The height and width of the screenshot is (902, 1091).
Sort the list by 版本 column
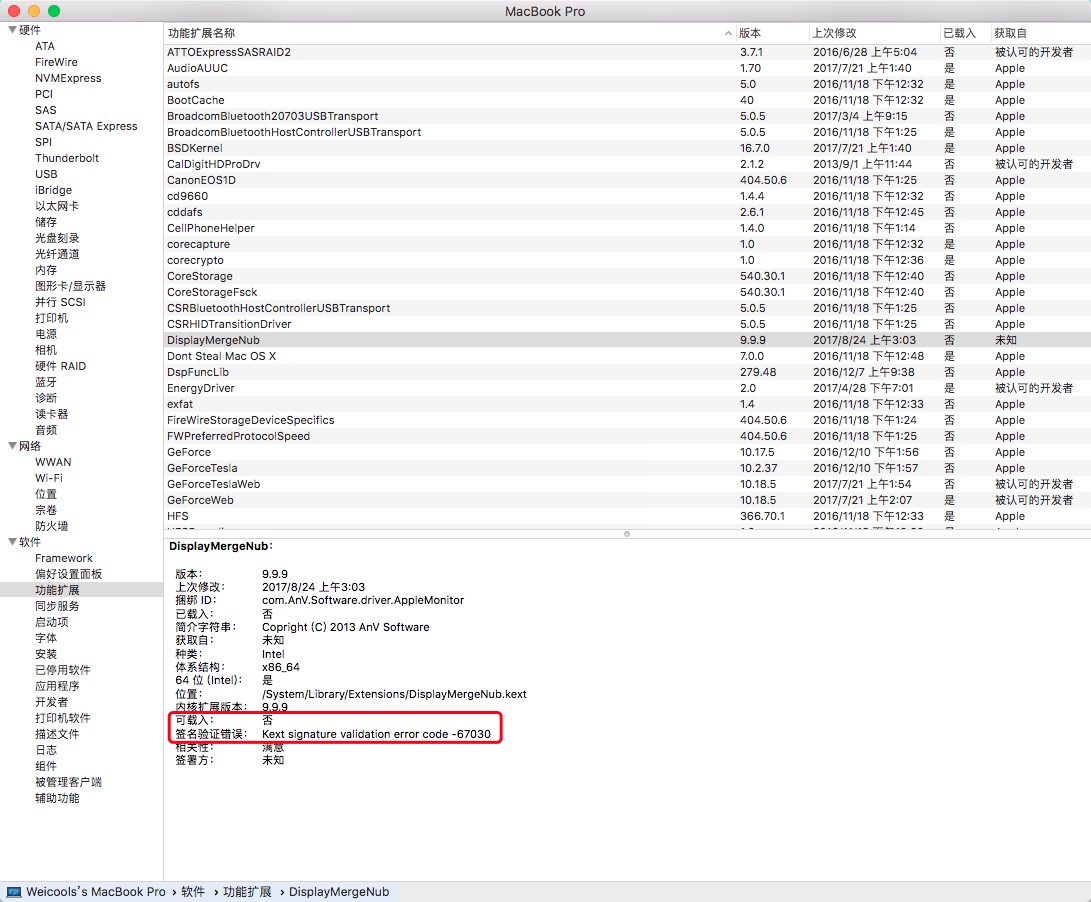pos(751,34)
